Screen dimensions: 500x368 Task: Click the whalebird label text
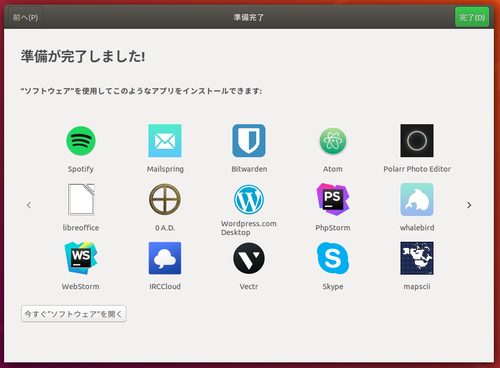pyautogui.click(x=417, y=228)
